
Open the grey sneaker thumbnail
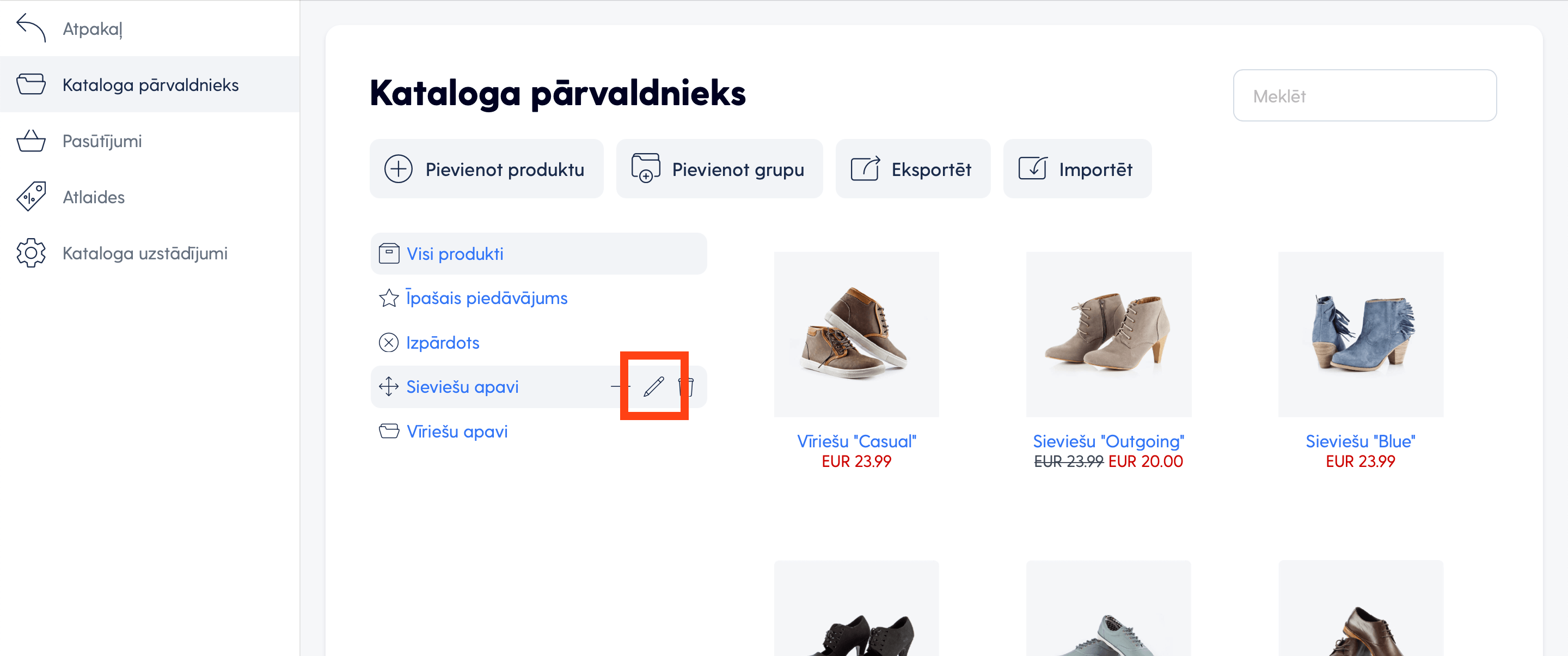pos(1108,609)
